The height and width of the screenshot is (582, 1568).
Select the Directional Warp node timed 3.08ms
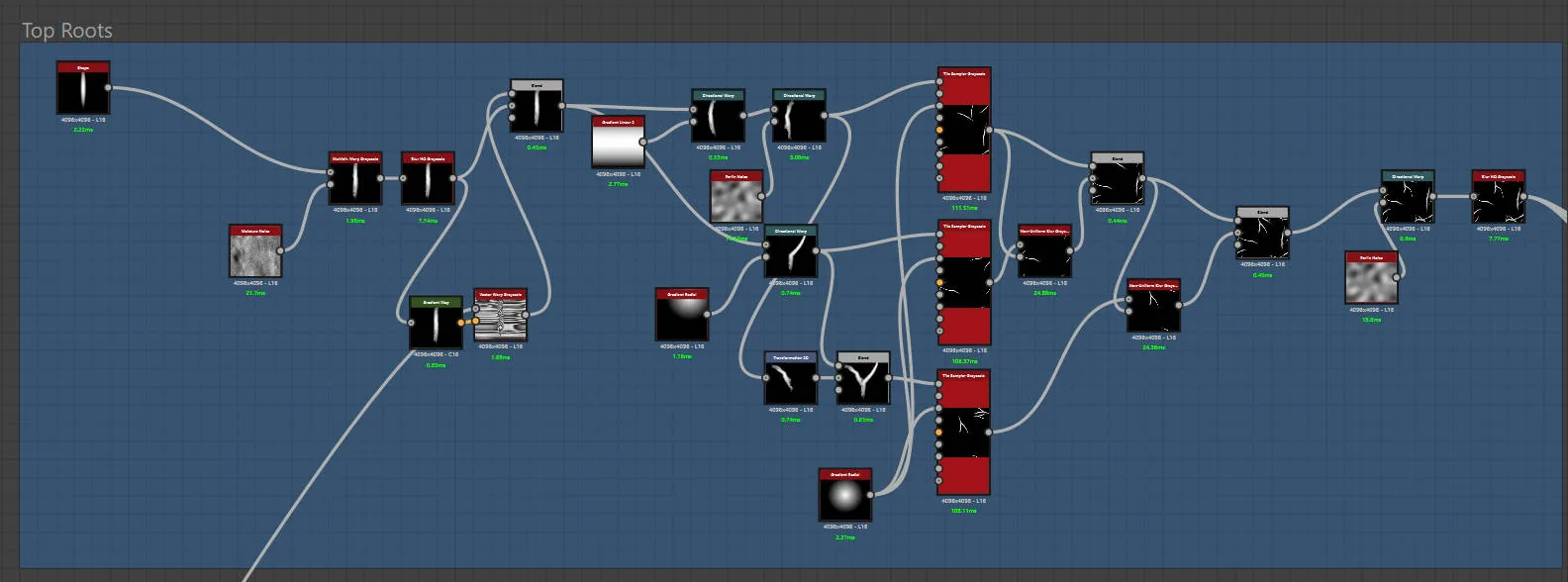pos(799,116)
